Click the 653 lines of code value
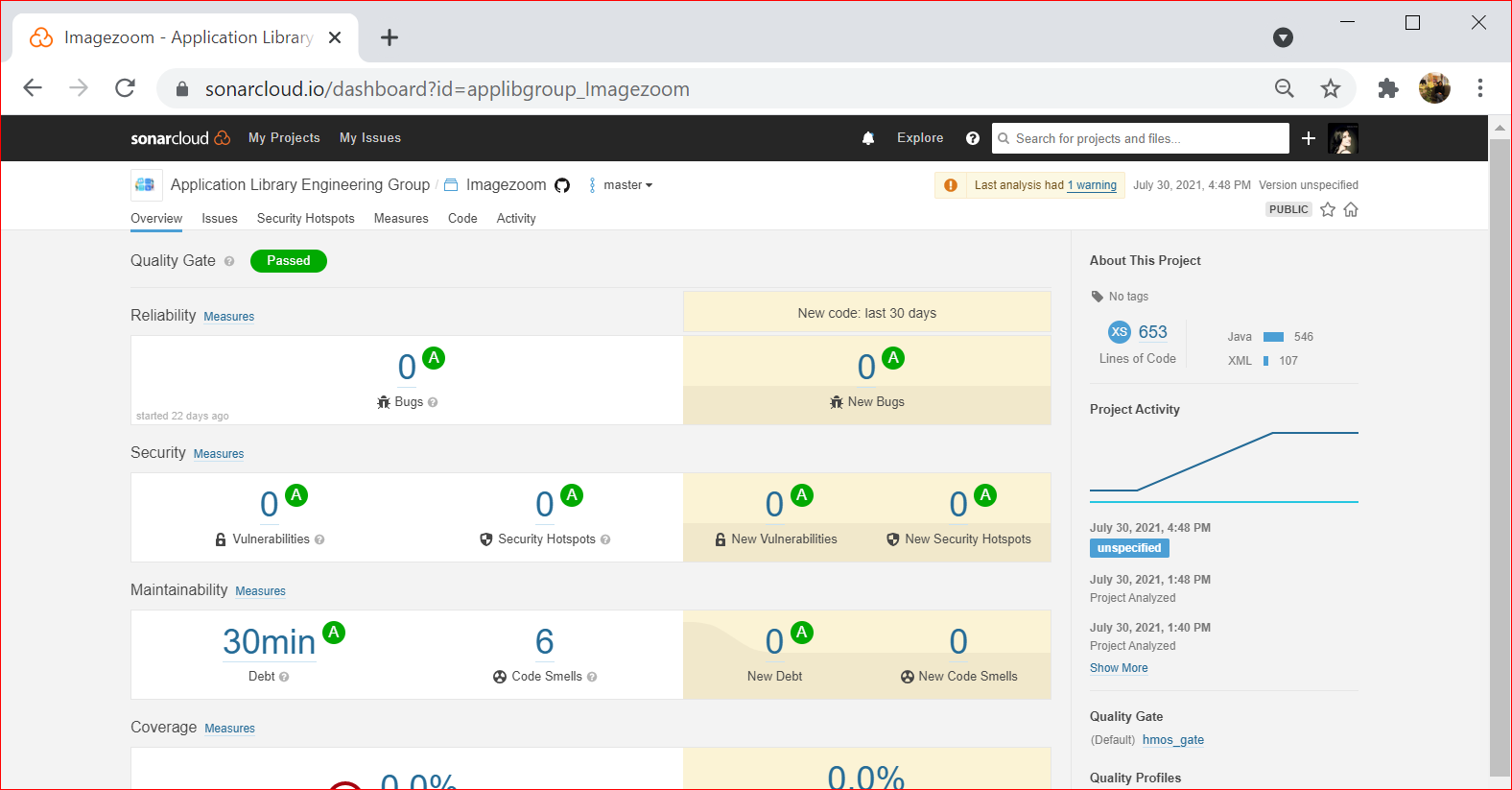The image size is (1512, 790). tap(1153, 332)
